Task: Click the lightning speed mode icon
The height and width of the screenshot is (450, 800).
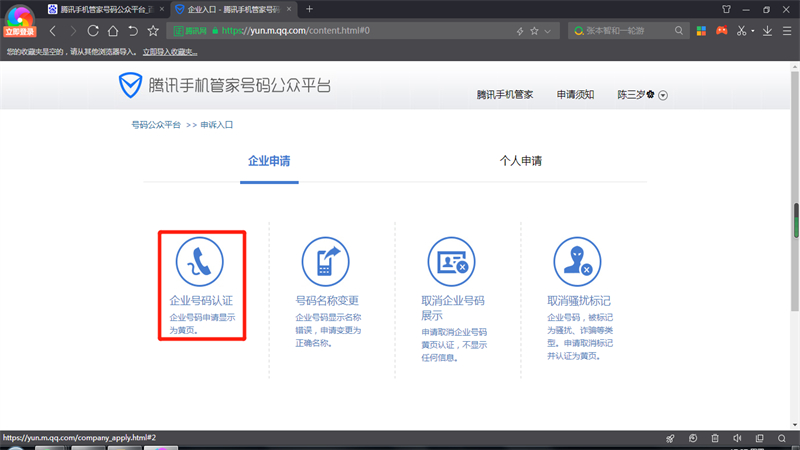Action: click(x=520, y=31)
